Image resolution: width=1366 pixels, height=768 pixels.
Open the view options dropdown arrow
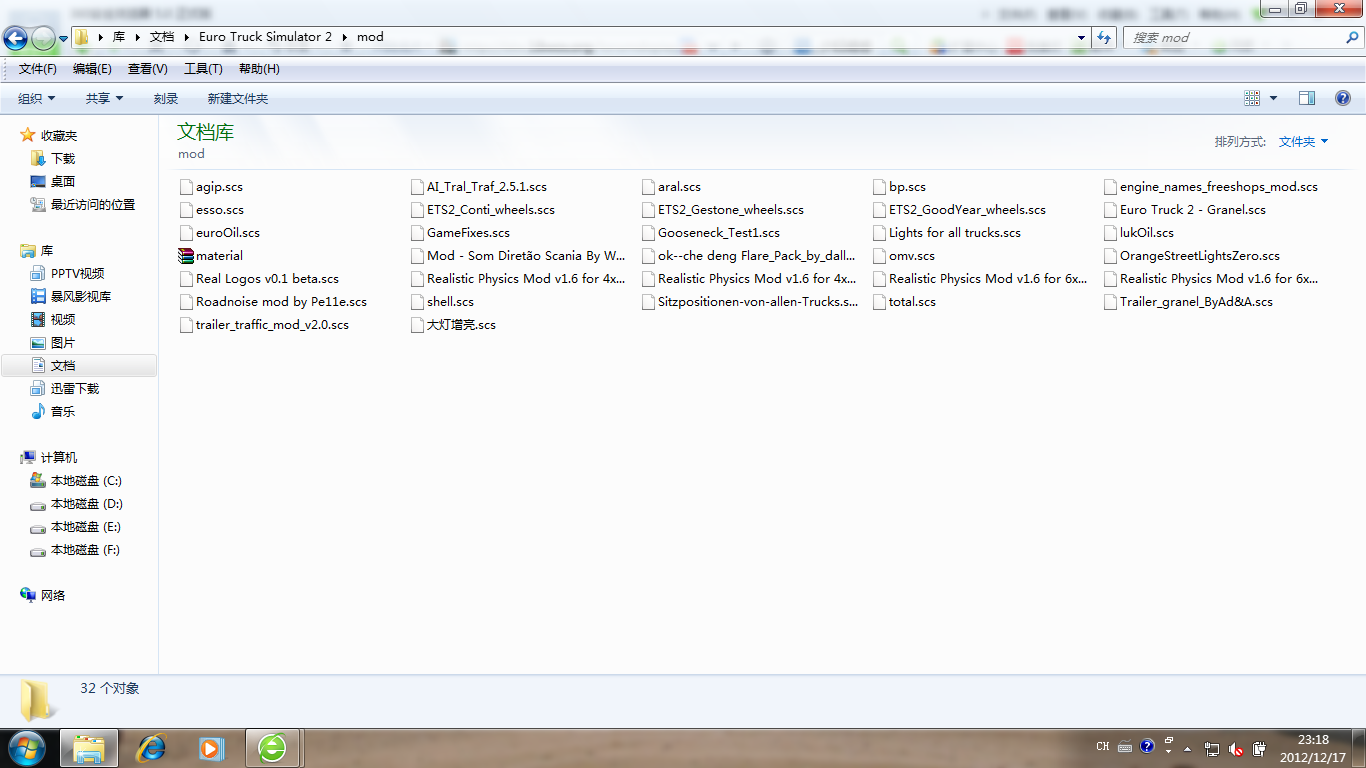click(x=1273, y=98)
